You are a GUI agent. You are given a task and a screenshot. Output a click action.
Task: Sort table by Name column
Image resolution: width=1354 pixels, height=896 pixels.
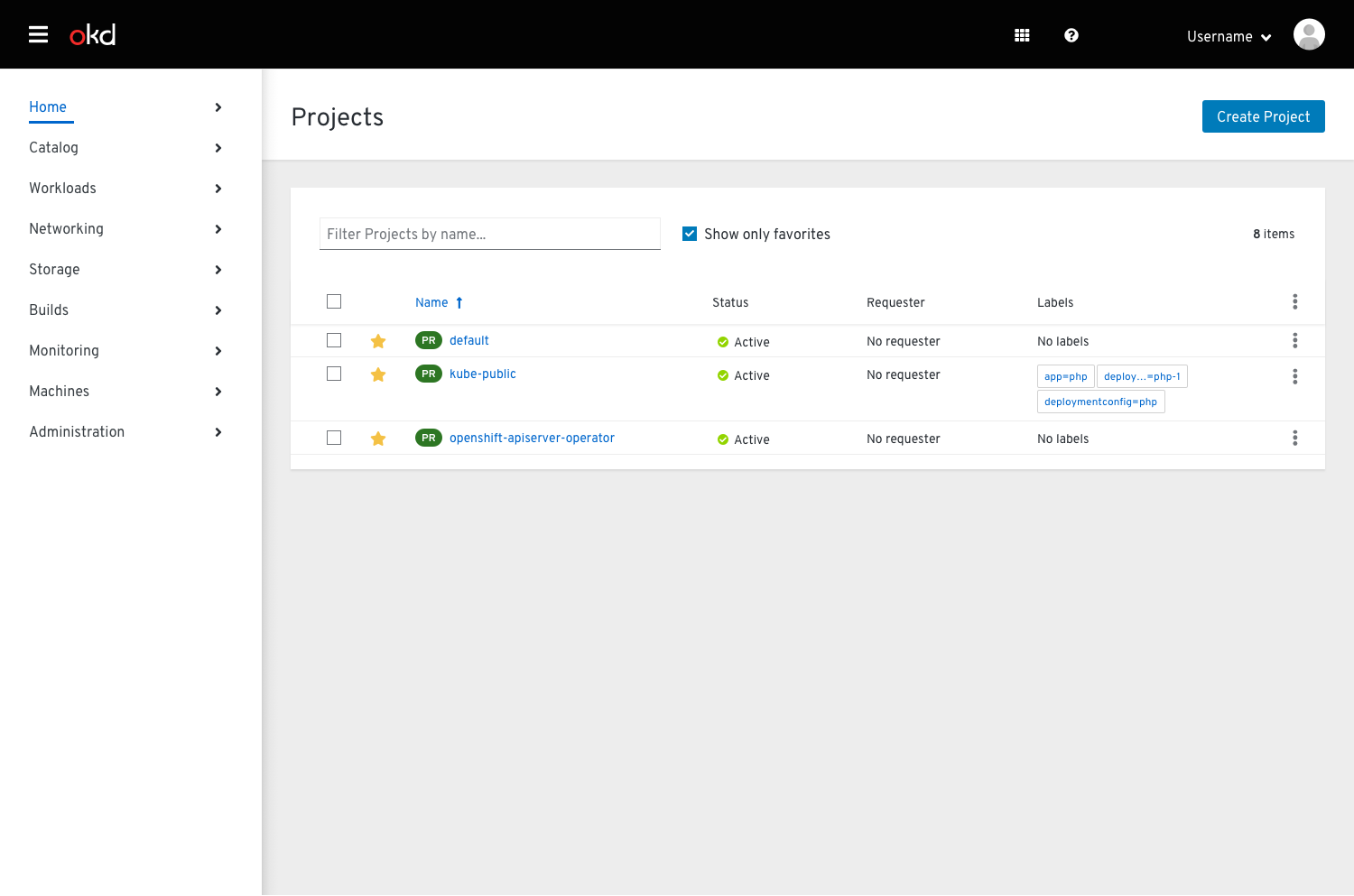431,302
